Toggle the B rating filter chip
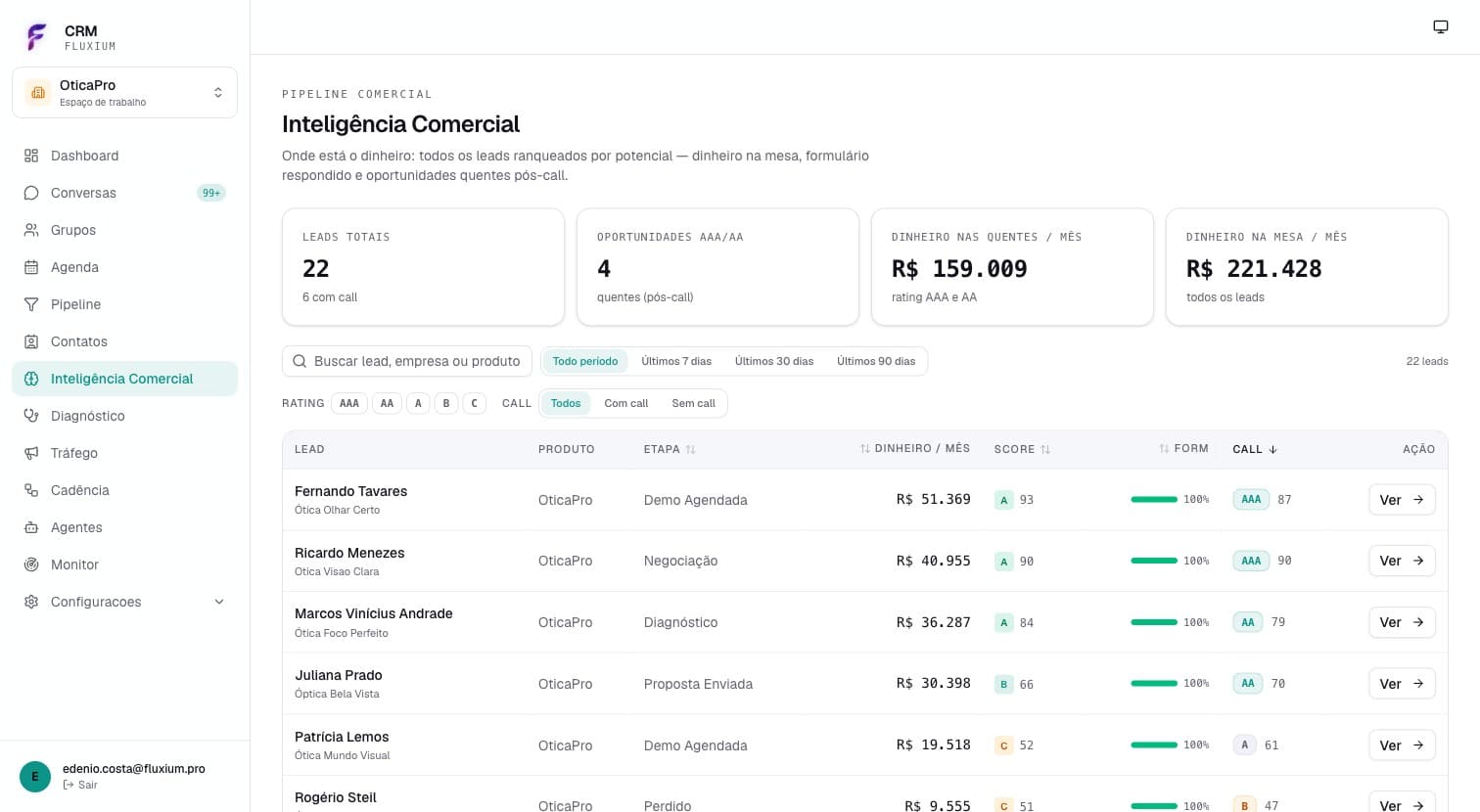This screenshot has height=812, width=1480. pos(446,403)
